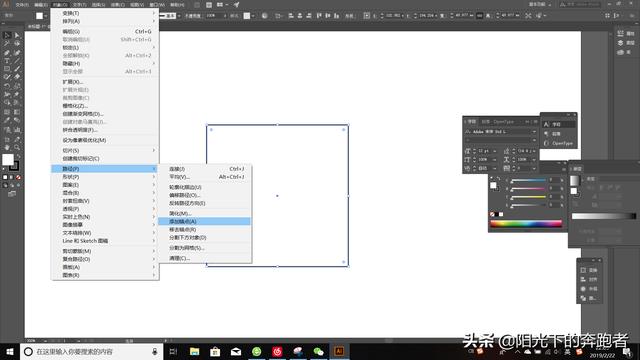Activate the Stroke swatch in toolbox
The height and width of the screenshot is (360, 640).
click(15, 166)
